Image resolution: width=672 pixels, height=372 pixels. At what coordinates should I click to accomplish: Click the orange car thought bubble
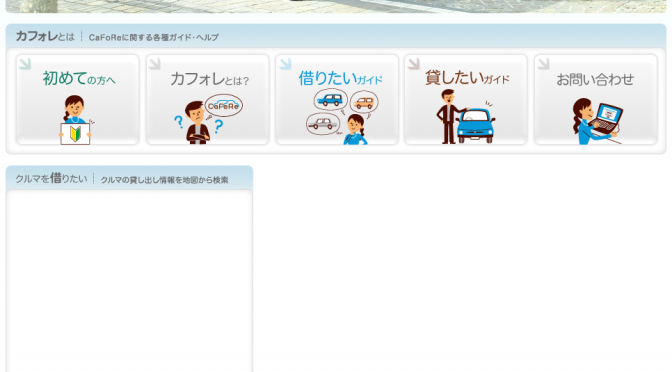tap(364, 102)
